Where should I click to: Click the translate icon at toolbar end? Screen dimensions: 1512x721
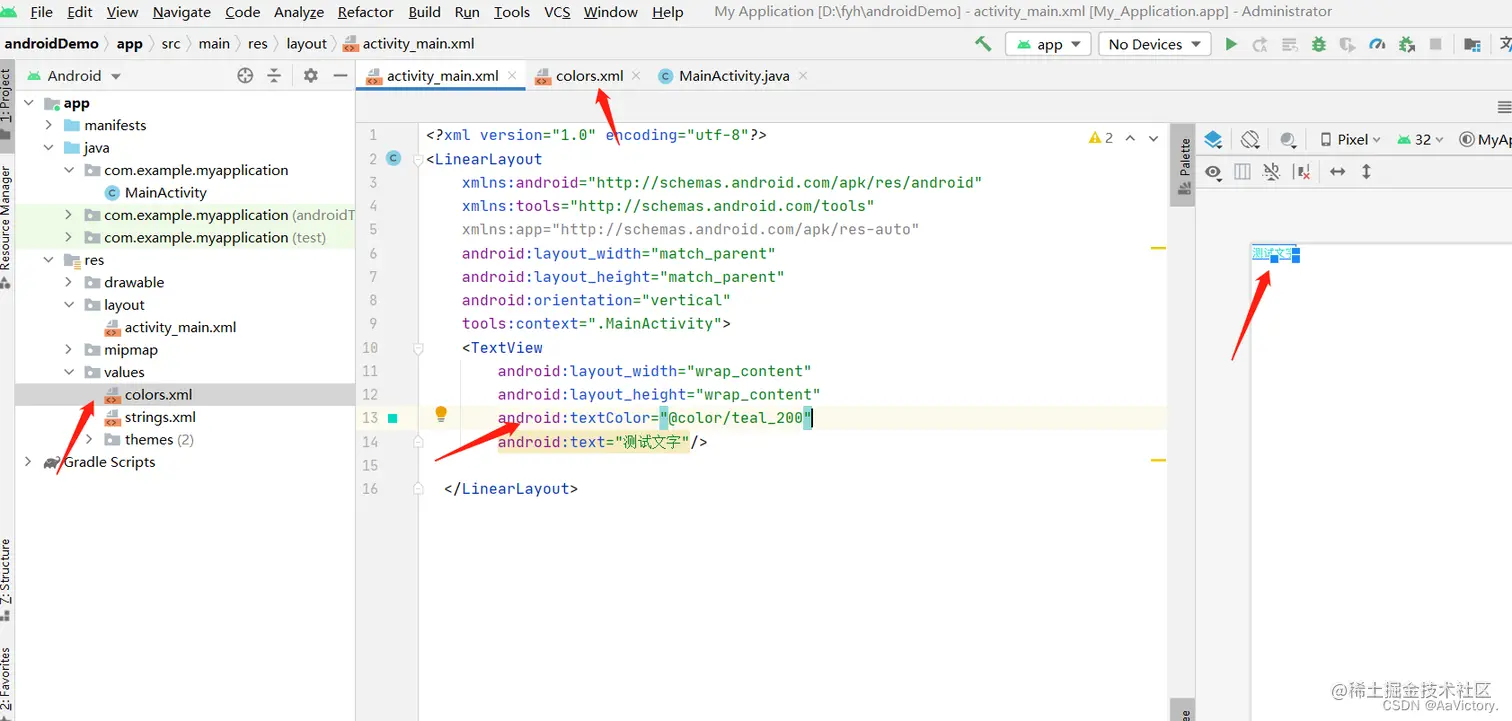[x=1505, y=44]
